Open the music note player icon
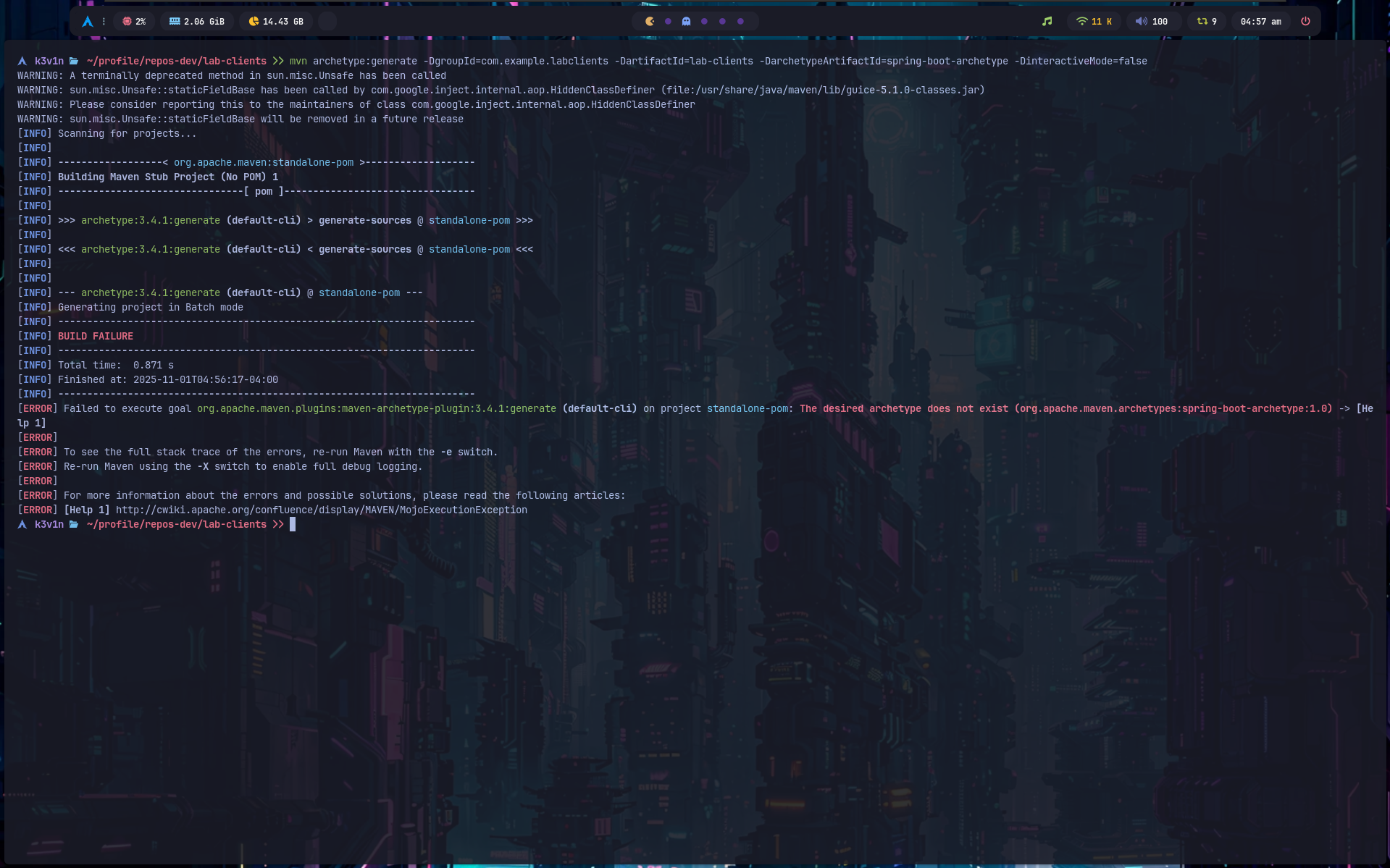The width and height of the screenshot is (1390, 868). (1047, 22)
